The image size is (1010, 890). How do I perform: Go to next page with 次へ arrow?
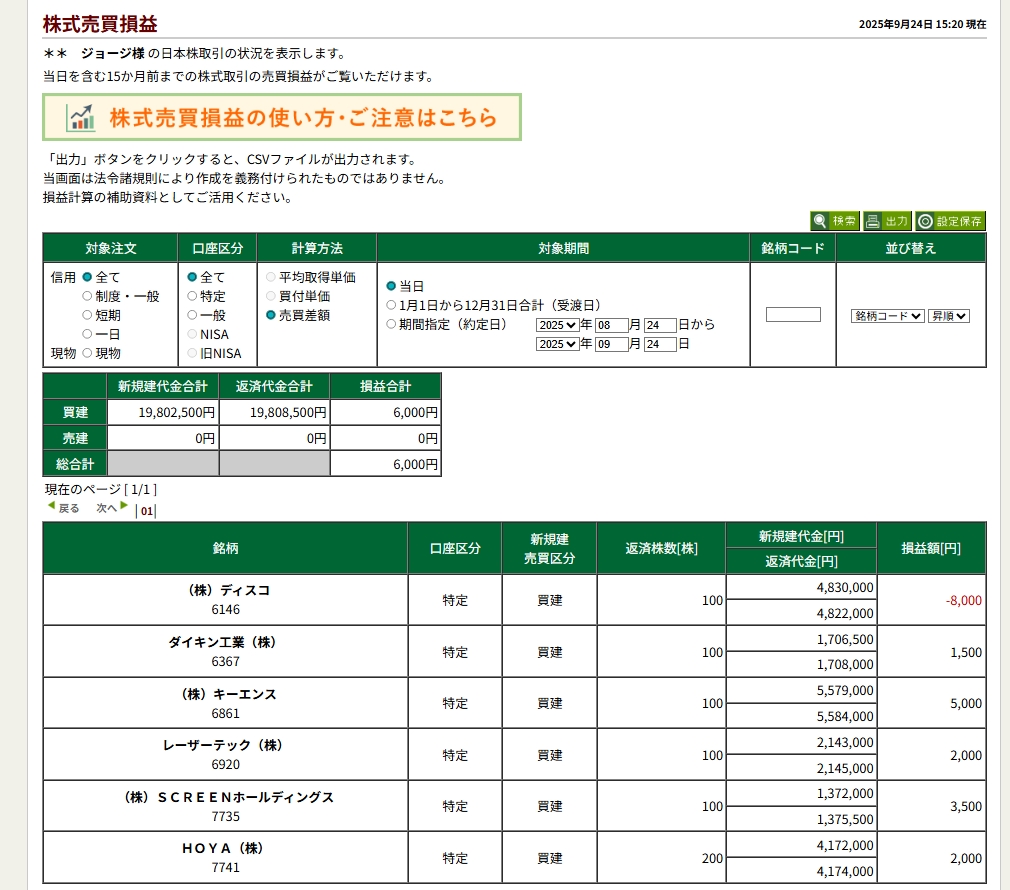pyautogui.click(x=112, y=508)
